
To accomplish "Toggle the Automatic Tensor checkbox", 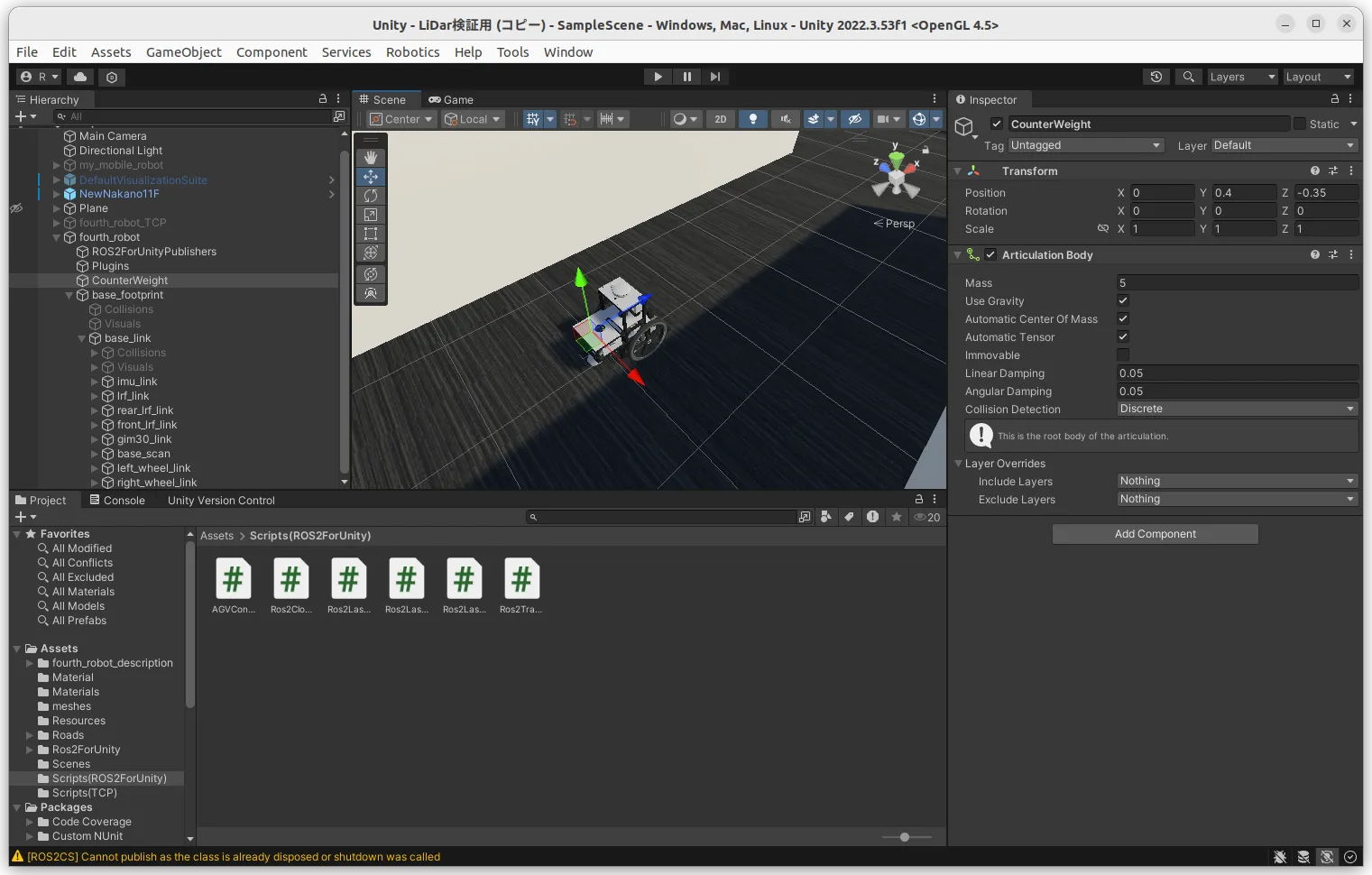I will pos(1123,336).
